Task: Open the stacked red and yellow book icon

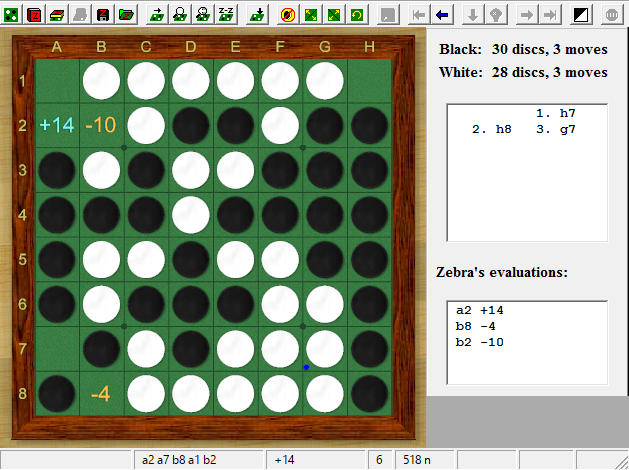Action: [57, 15]
